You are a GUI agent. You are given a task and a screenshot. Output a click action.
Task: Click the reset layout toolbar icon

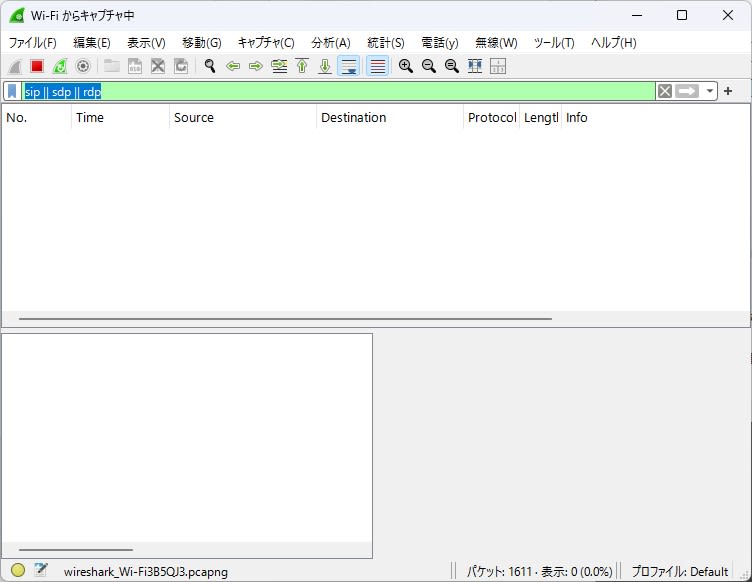[498, 66]
